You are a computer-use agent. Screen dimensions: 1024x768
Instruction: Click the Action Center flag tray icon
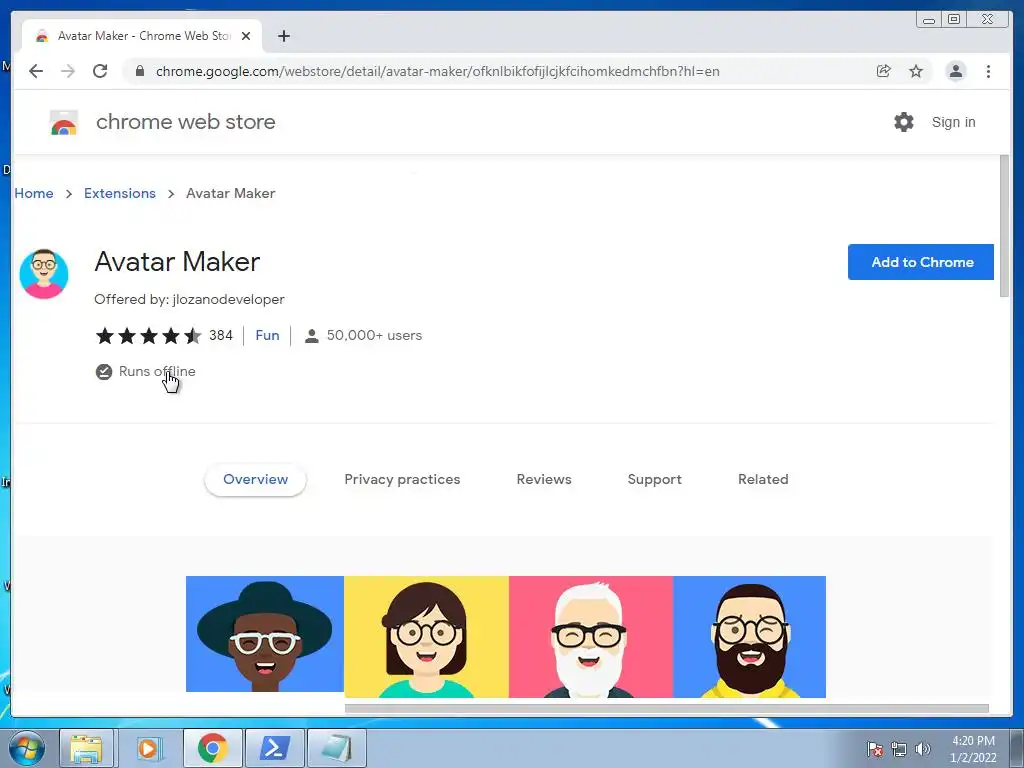(x=875, y=749)
